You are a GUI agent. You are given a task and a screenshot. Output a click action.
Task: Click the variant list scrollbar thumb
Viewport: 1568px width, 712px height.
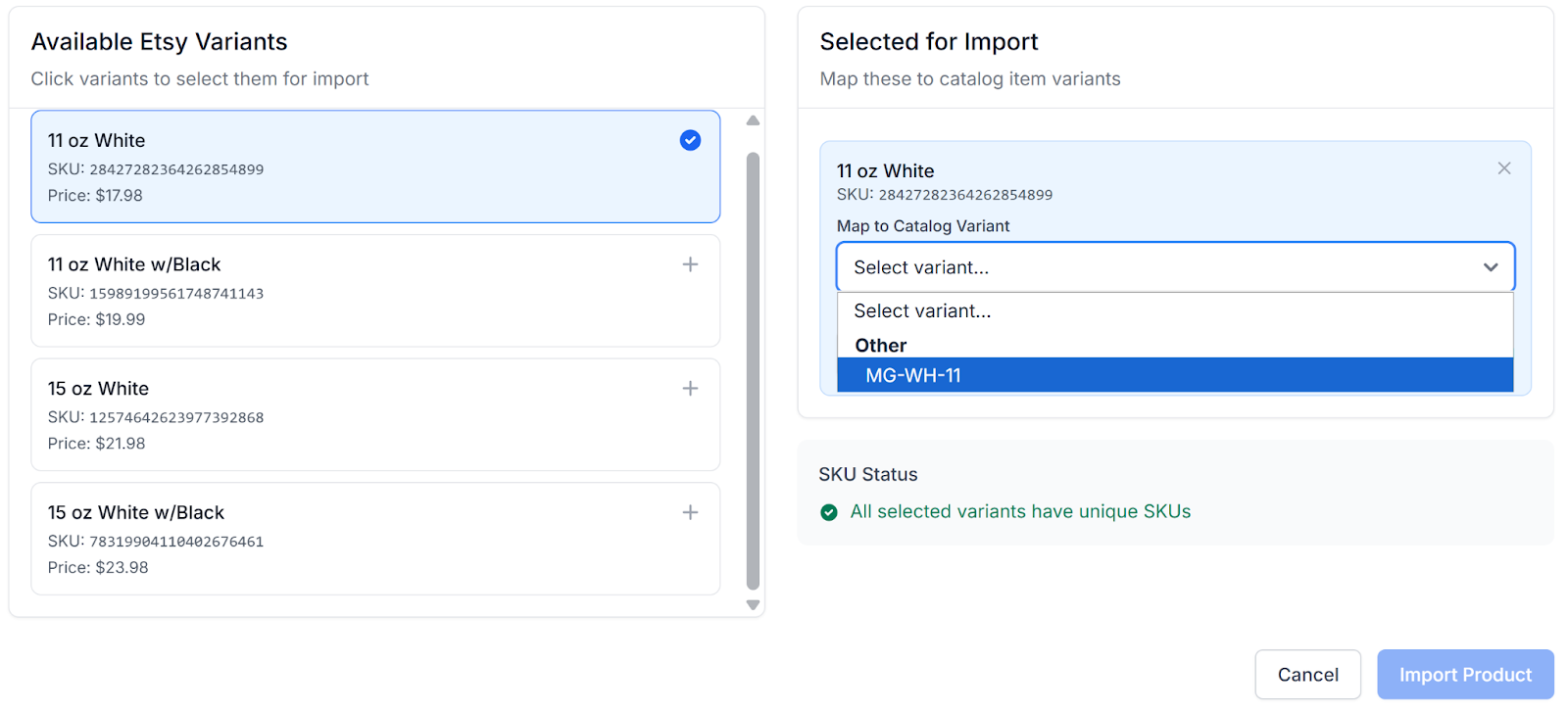coord(753,370)
